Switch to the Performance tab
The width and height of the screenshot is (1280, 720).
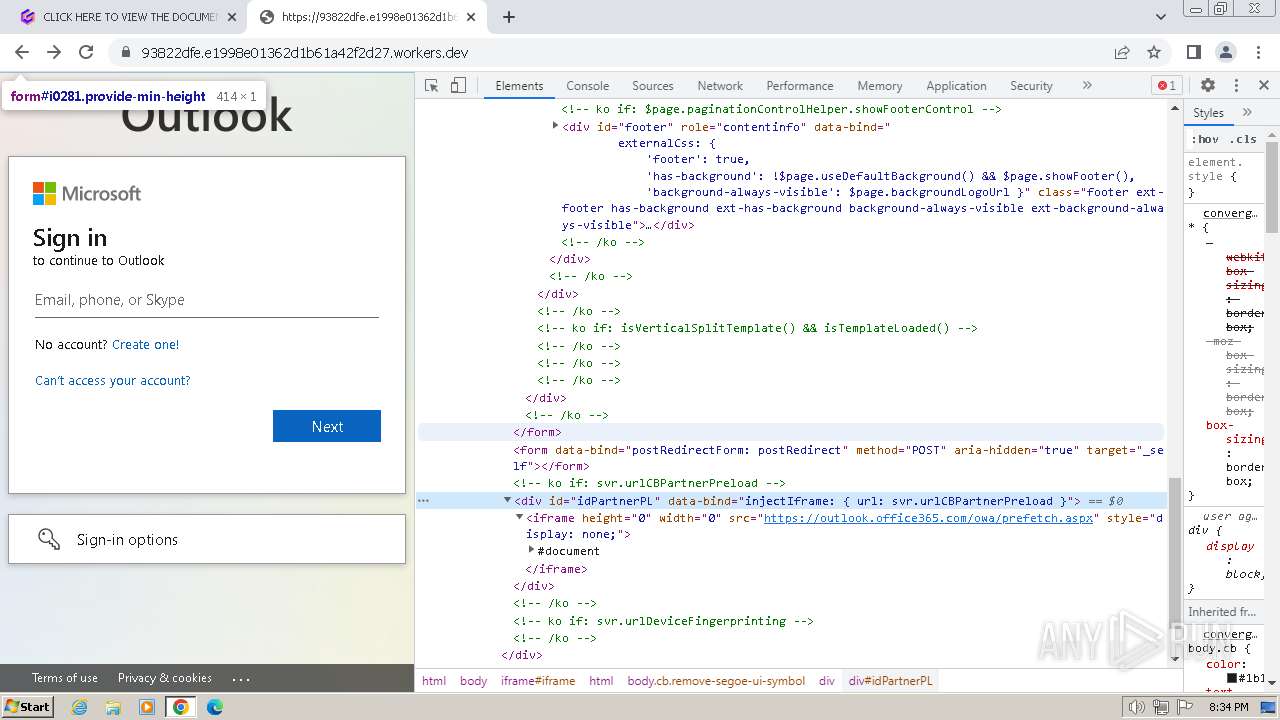click(x=800, y=86)
